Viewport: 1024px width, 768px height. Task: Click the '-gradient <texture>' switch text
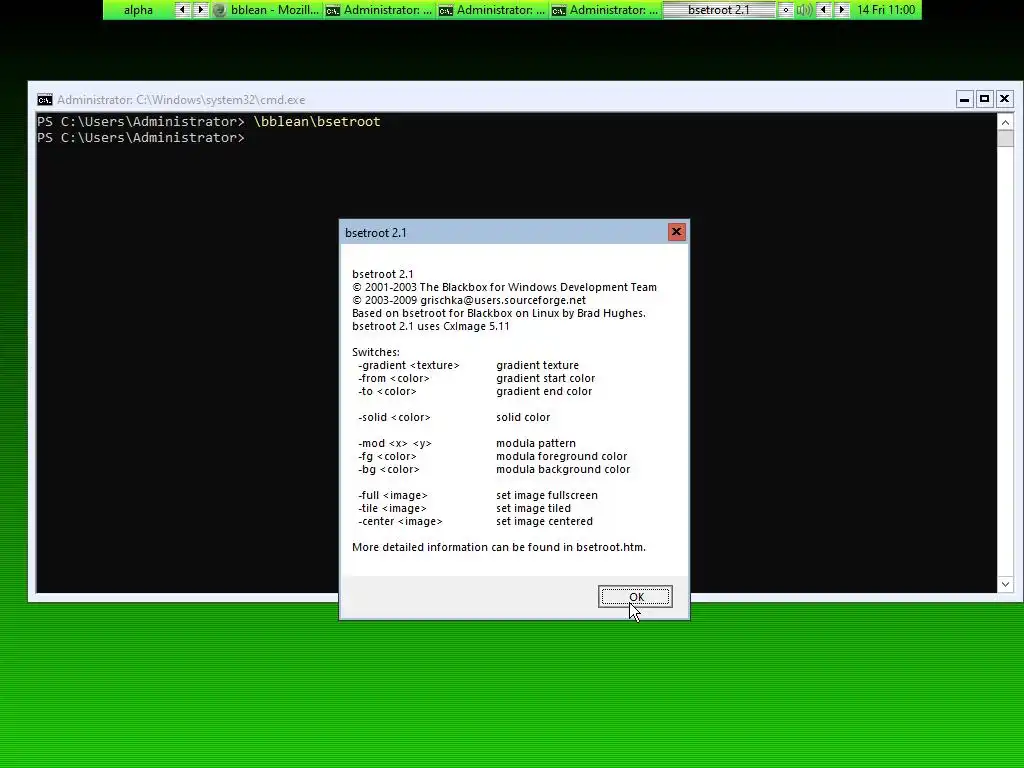(x=409, y=366)
